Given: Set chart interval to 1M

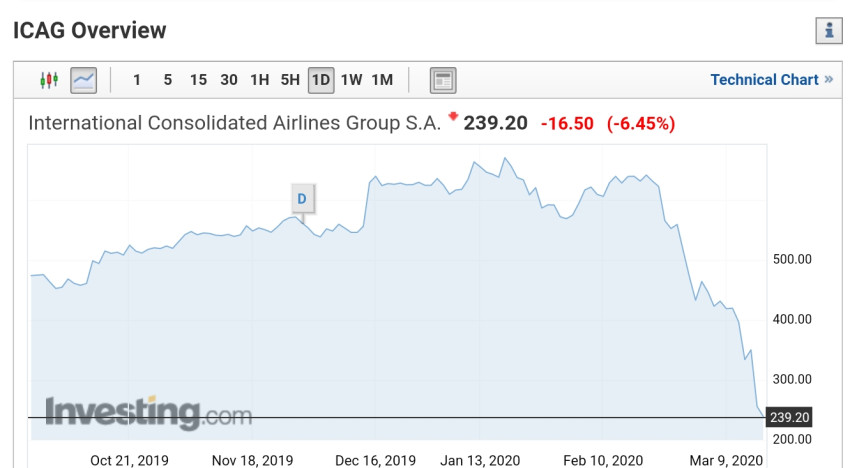Looking at the screenshot, I should (382, 80).
